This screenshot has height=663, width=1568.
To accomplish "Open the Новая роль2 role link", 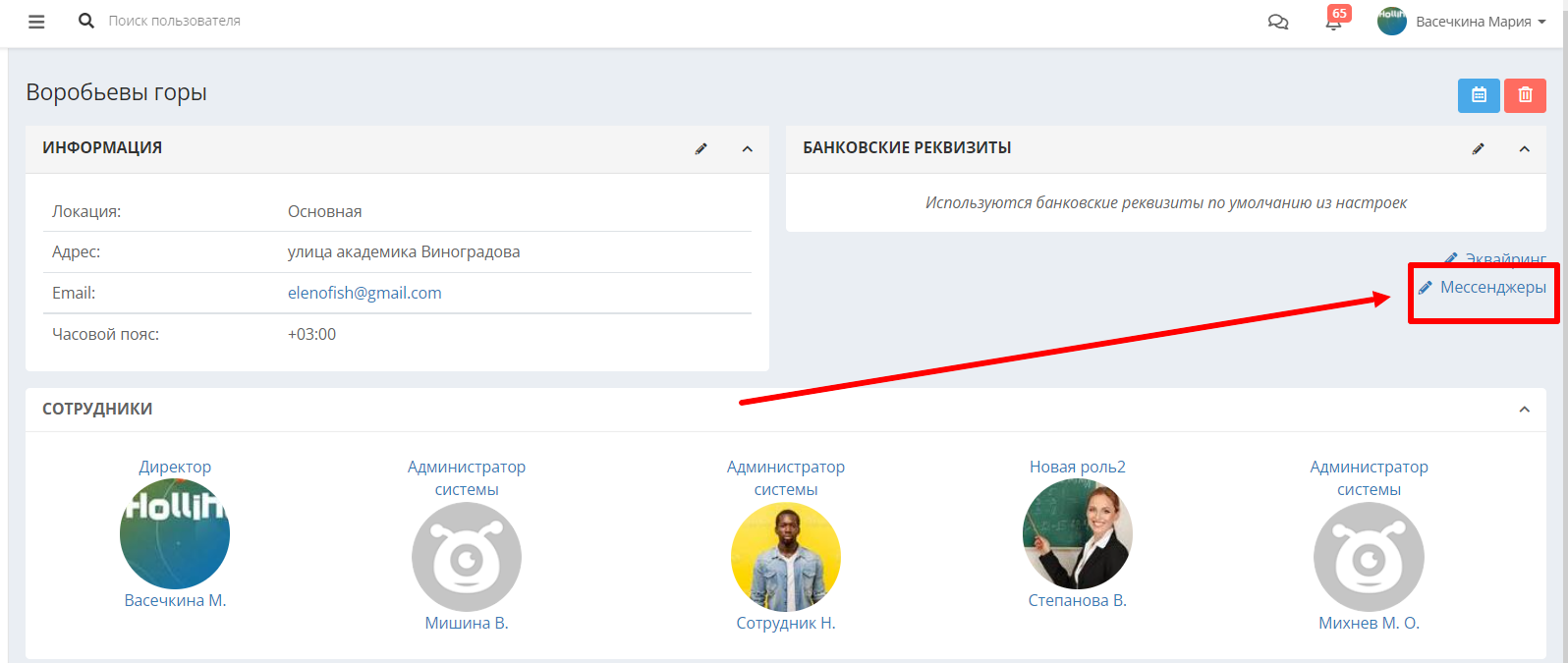I will [x=1078, y=467].
